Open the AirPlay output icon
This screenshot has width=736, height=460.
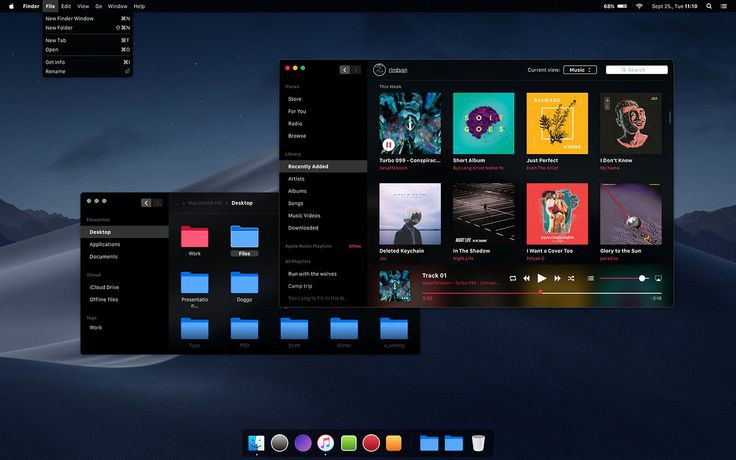(x=658, y=278)
